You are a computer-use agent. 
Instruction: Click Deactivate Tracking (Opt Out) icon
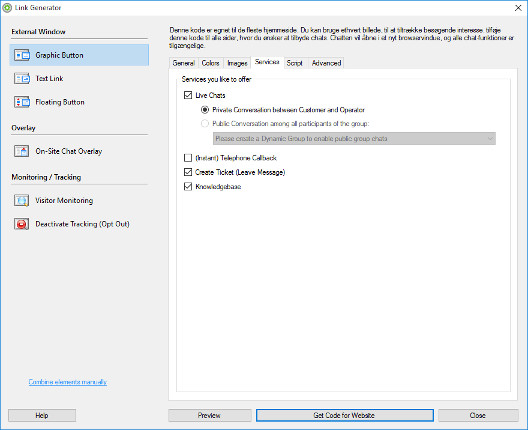[22, 224]
